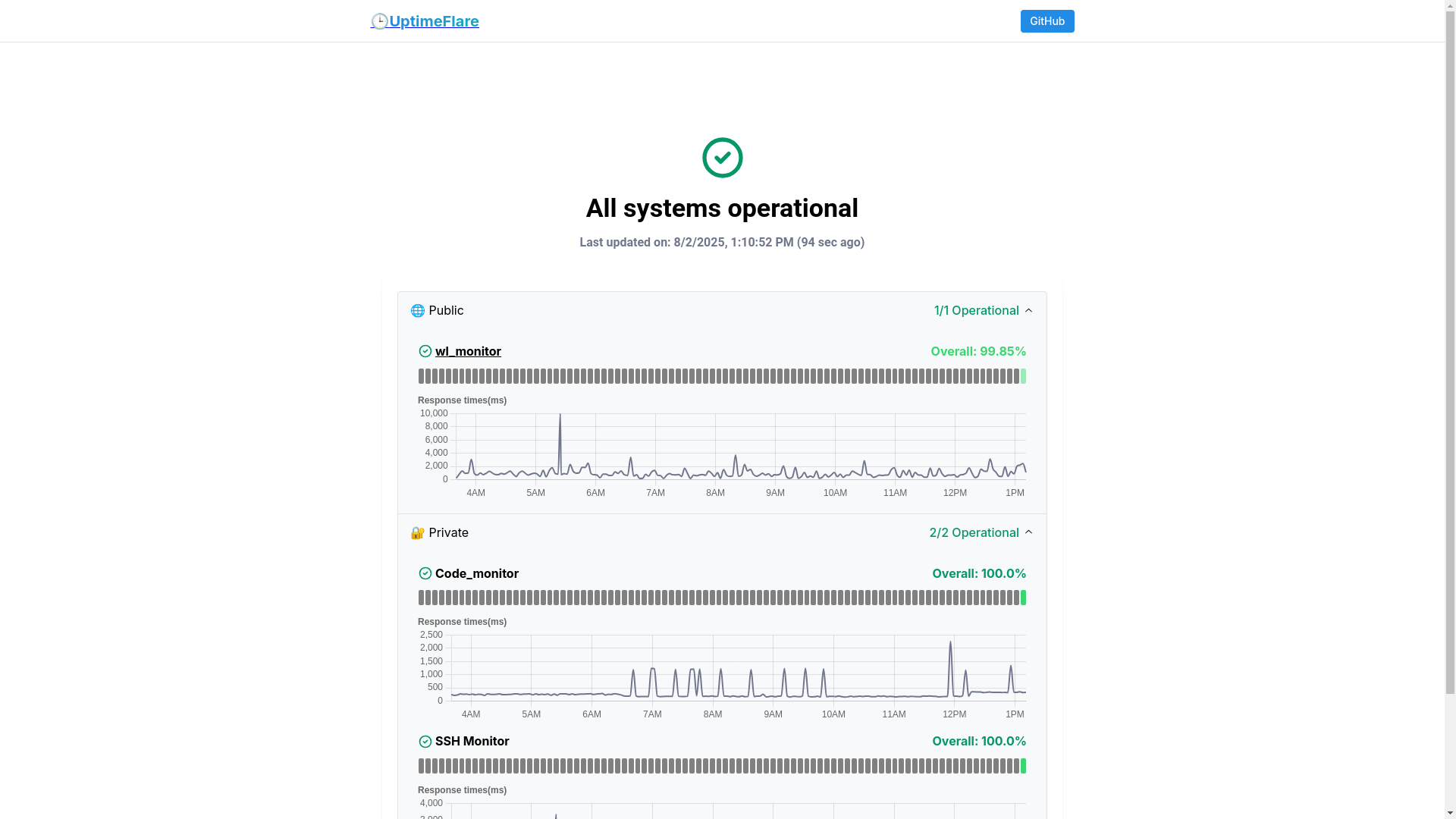Click the 'All systems operational' heading

point(722,209)
